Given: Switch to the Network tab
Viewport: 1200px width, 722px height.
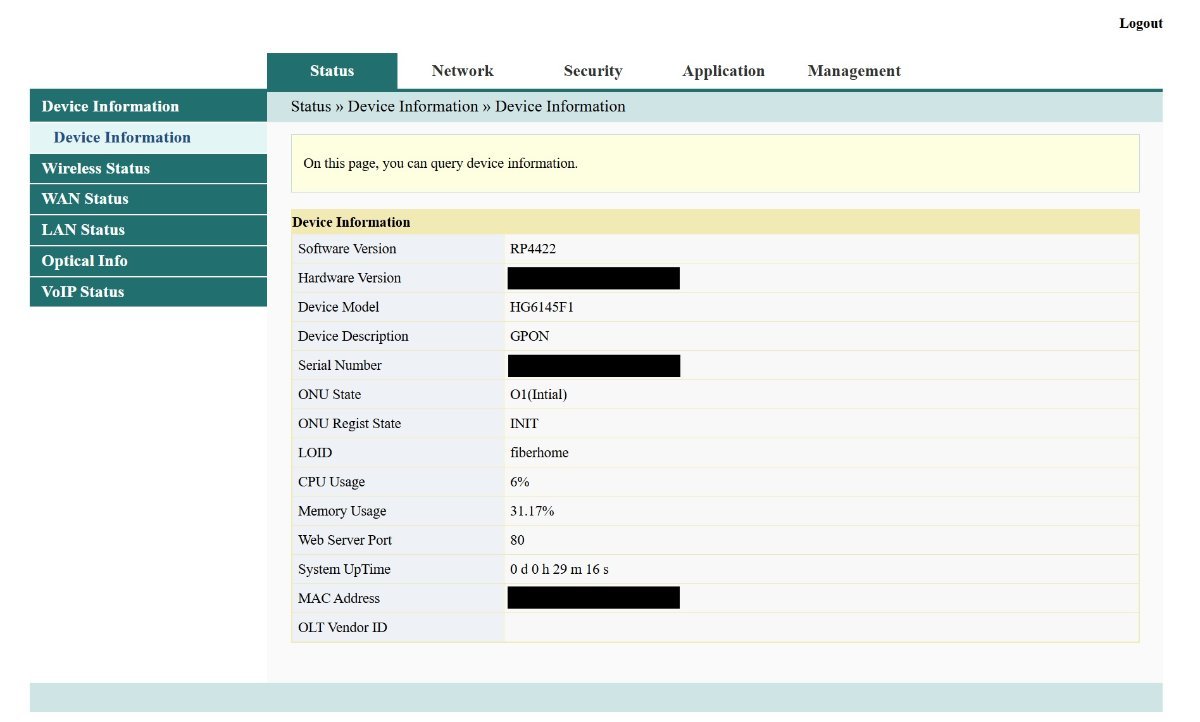Looking at the screenshot, I should tap(462, 71).
